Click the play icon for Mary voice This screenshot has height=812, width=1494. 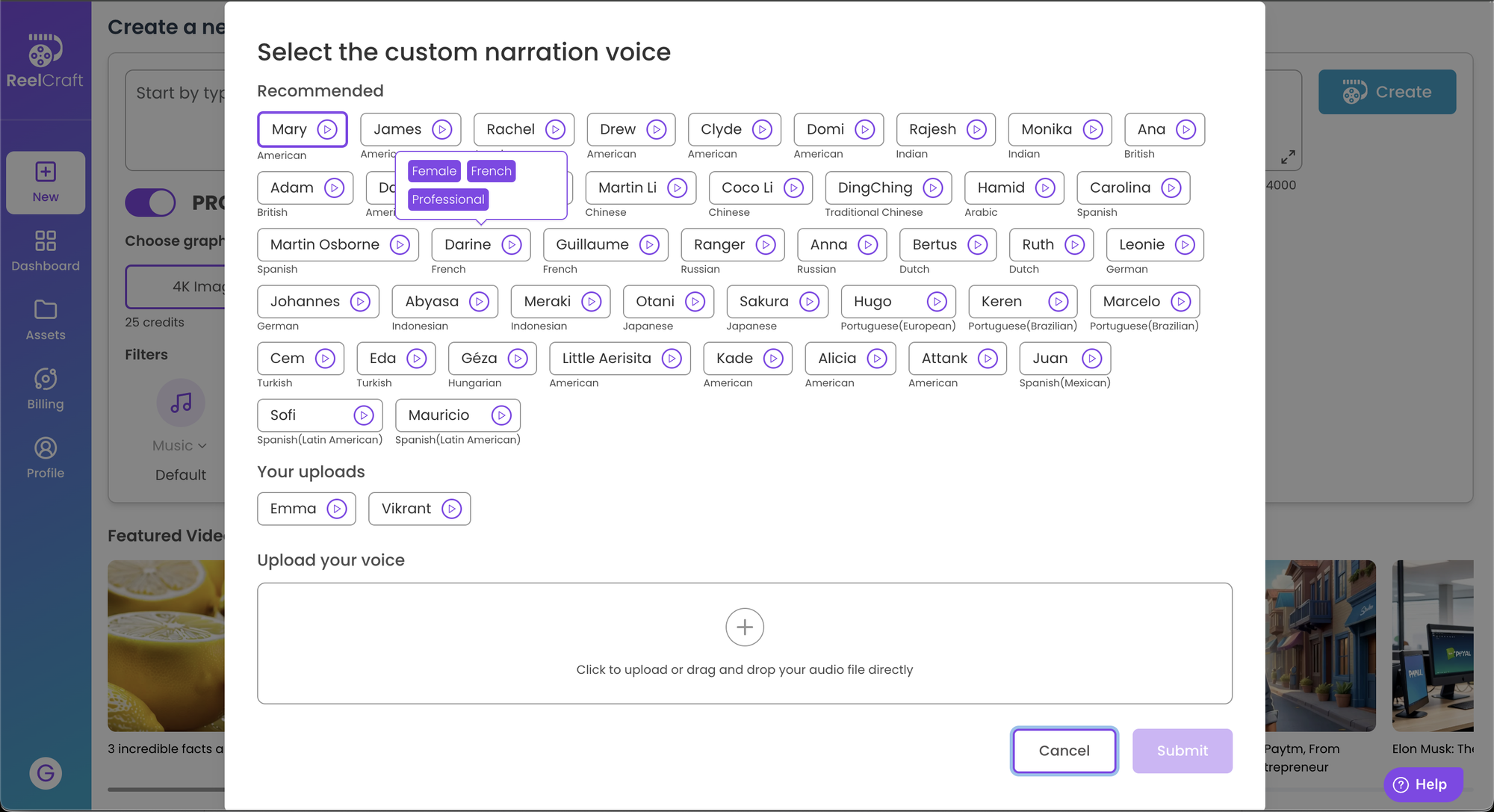point(328,128)
